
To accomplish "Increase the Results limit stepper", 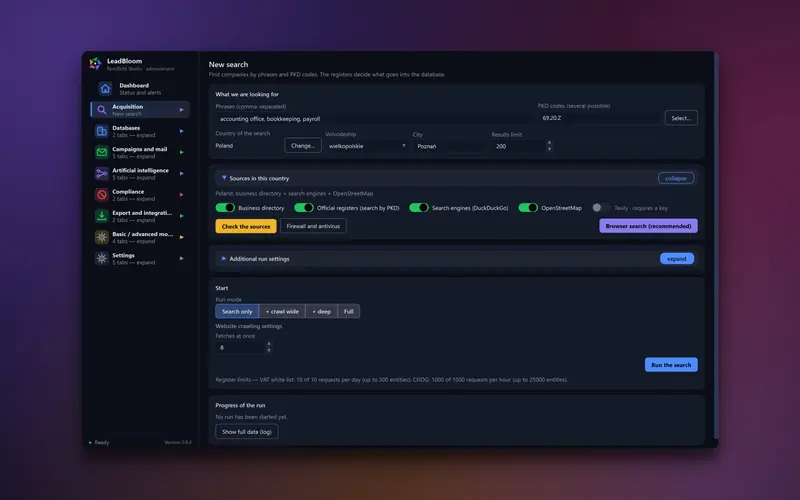I will 549,143.
